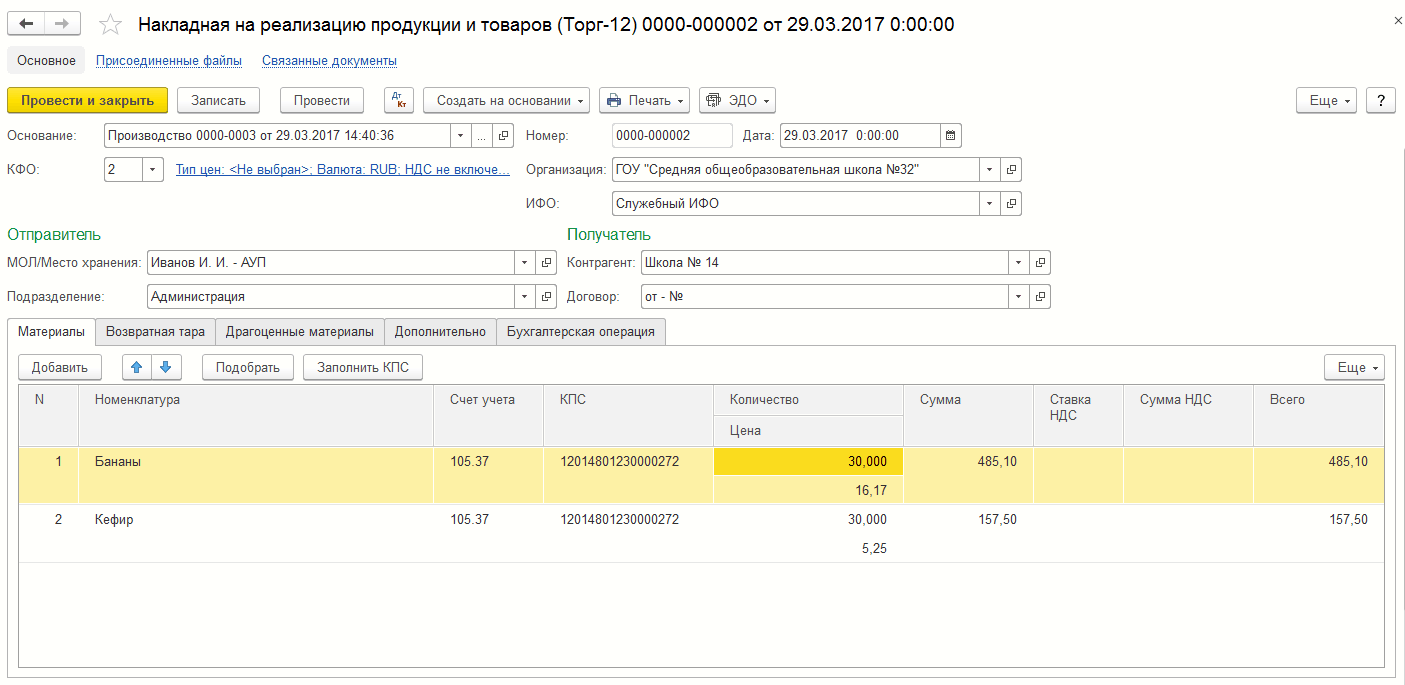Click Провести и закрыть button
Screen dimensions: 1405x685
[x=88, y=100]
